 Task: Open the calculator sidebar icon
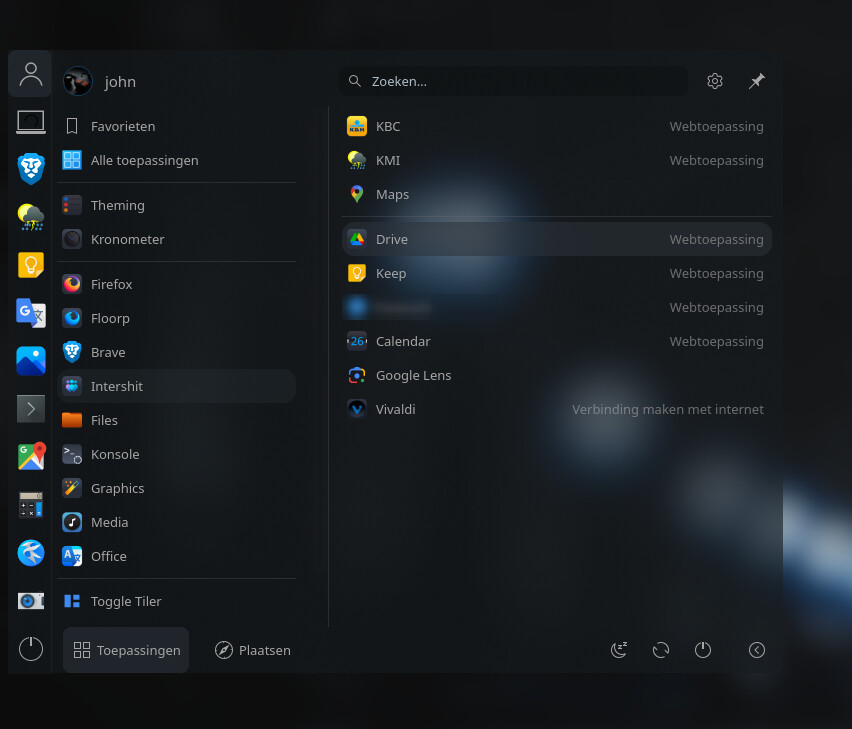click(x=30, y=505)
